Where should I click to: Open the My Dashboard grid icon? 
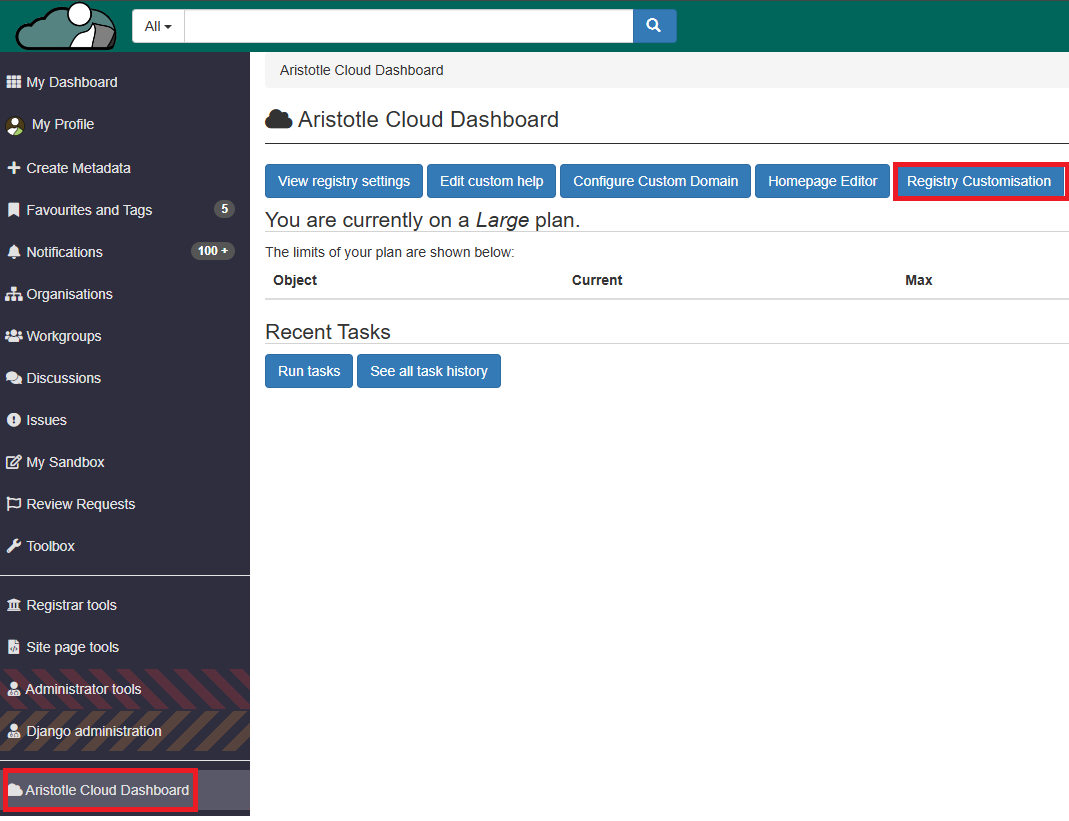click(x=14, y=82)
